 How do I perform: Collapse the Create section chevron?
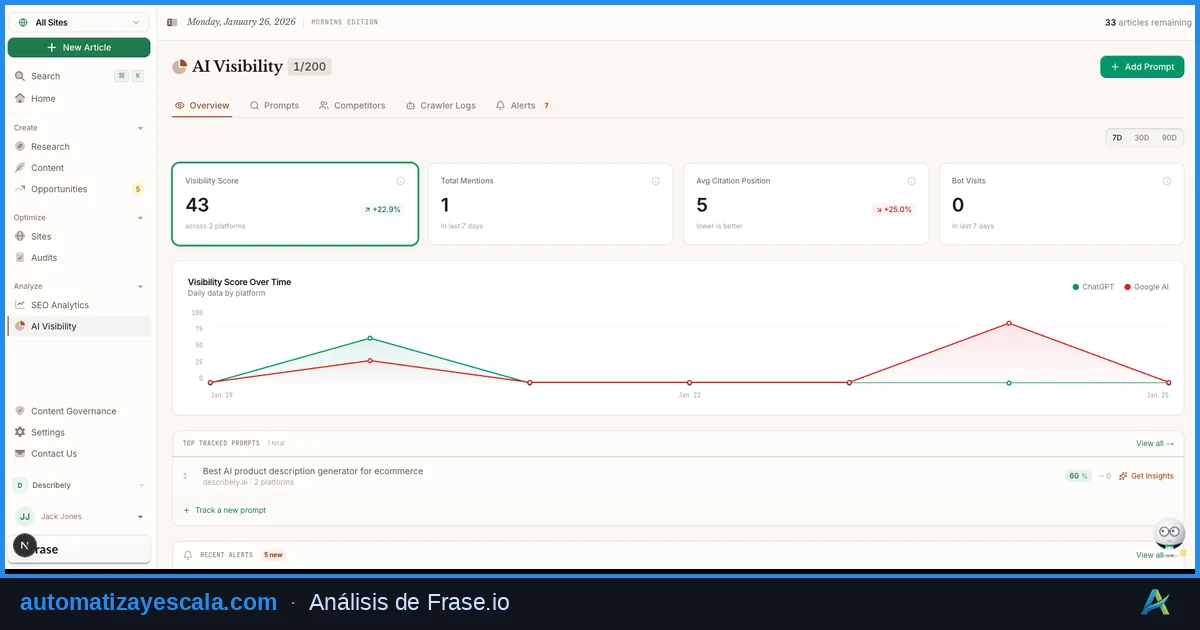point(140,128)
